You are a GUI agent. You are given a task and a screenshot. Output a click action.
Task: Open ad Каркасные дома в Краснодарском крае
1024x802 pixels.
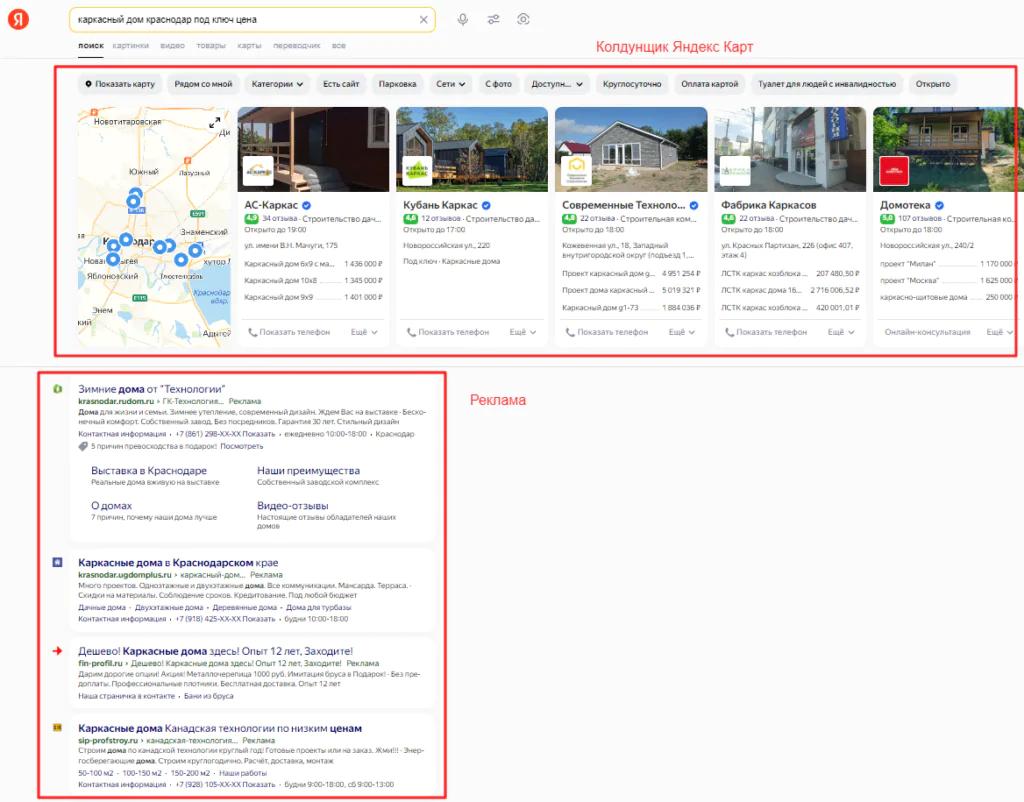click(178, 563)
